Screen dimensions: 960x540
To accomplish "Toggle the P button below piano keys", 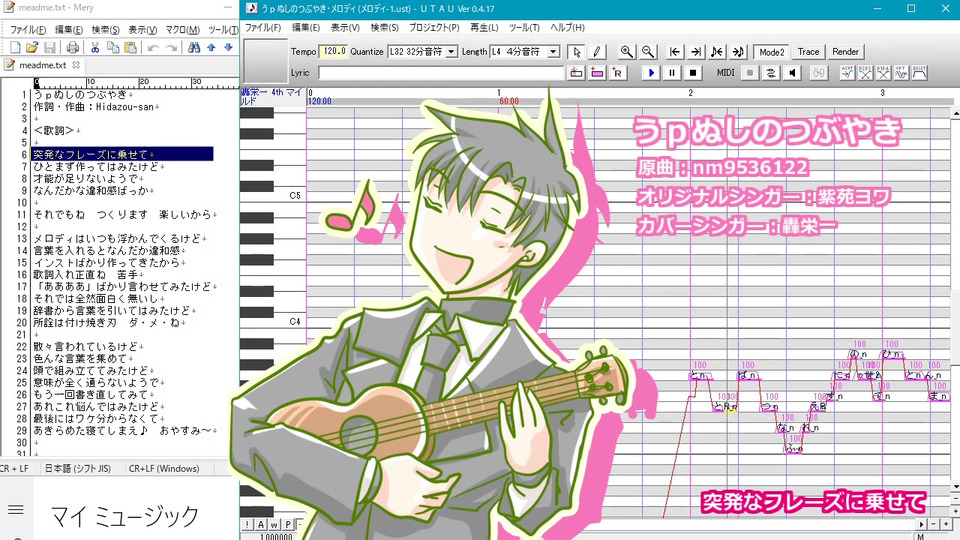I will (x=288, y=525).
